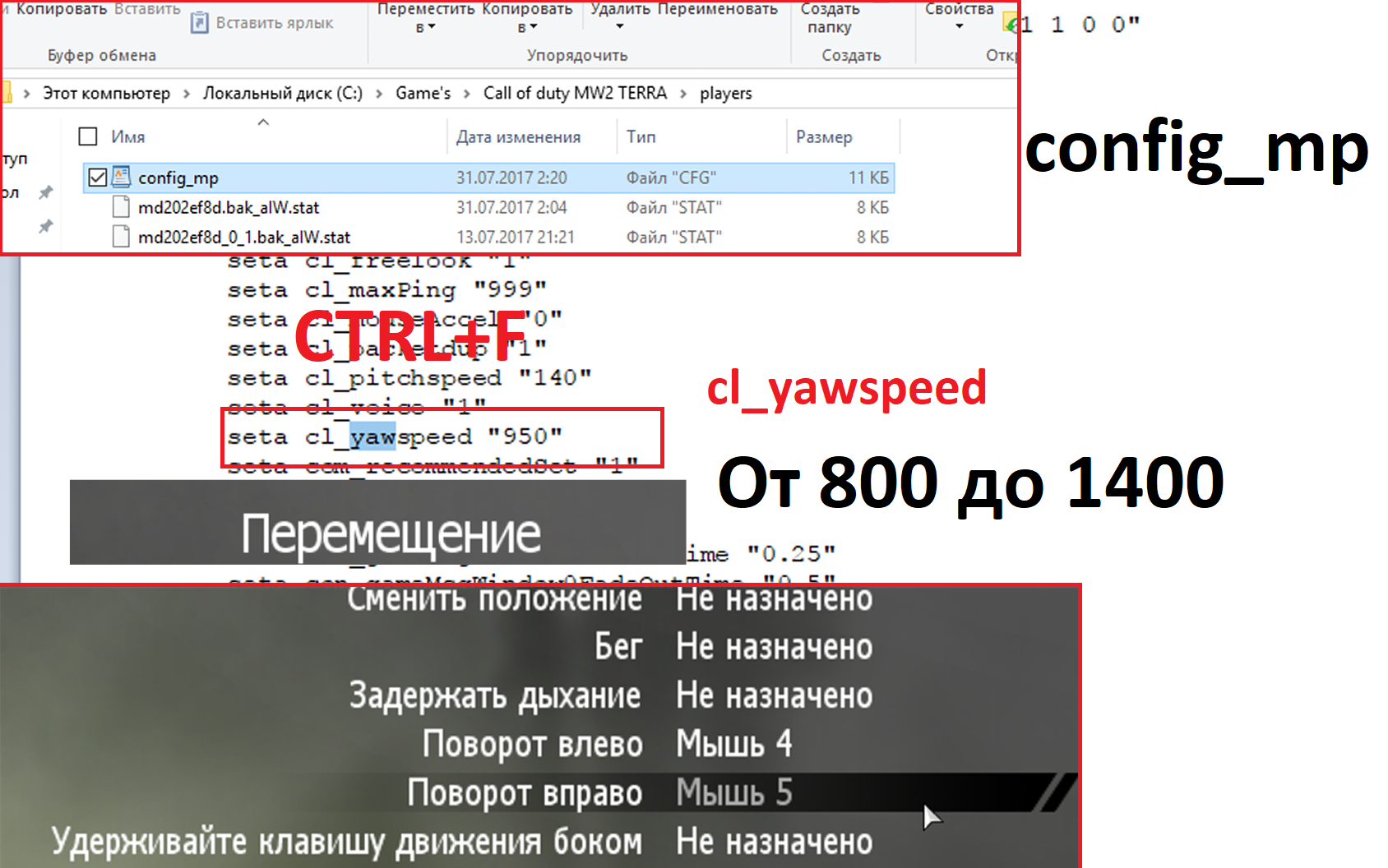The image size is (1388, 868).
Task: Expand breadcrumb chevron after Локальный диск (C:)
Action: pos(379,94)
